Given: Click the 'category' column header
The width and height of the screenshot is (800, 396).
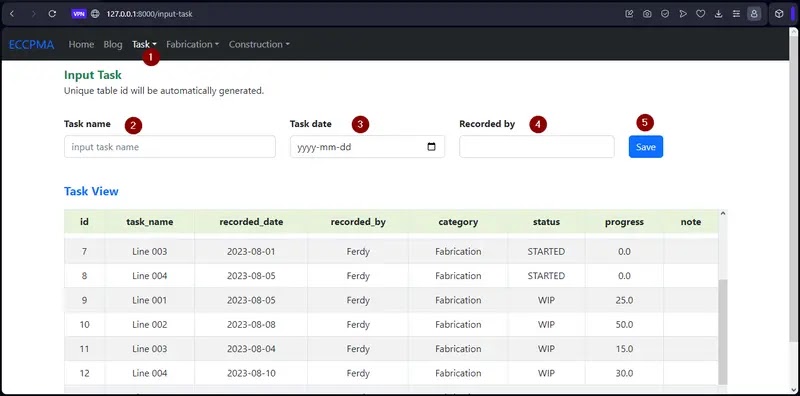Looking at the screenshot, I should (x=458, y=222).
